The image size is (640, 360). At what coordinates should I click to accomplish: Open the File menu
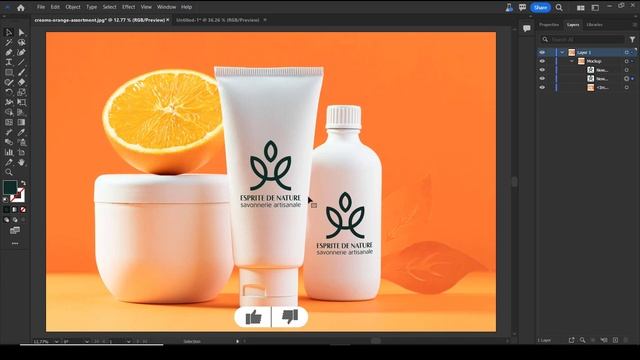click(41, 7)
